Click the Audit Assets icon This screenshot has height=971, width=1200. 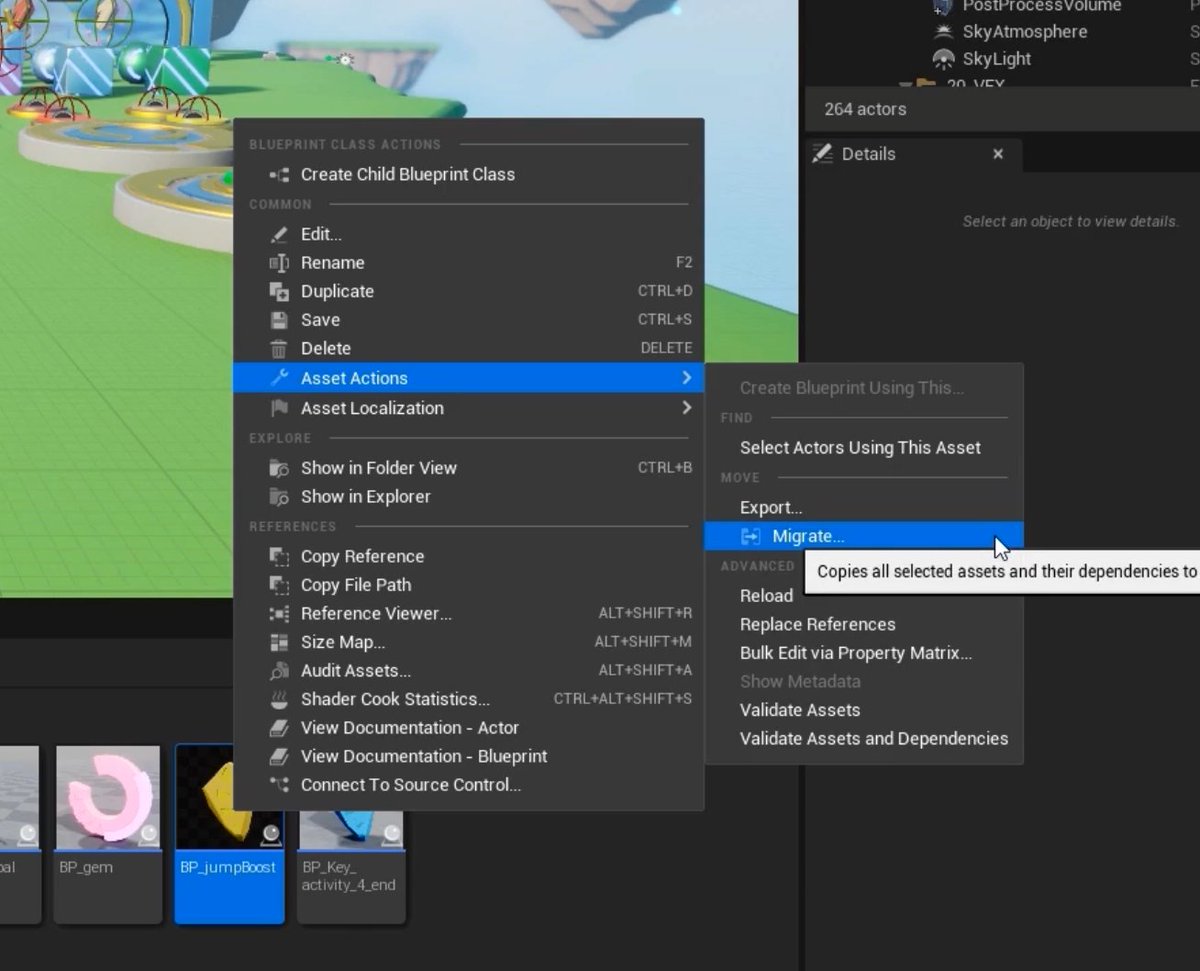[x=279, y=671]
